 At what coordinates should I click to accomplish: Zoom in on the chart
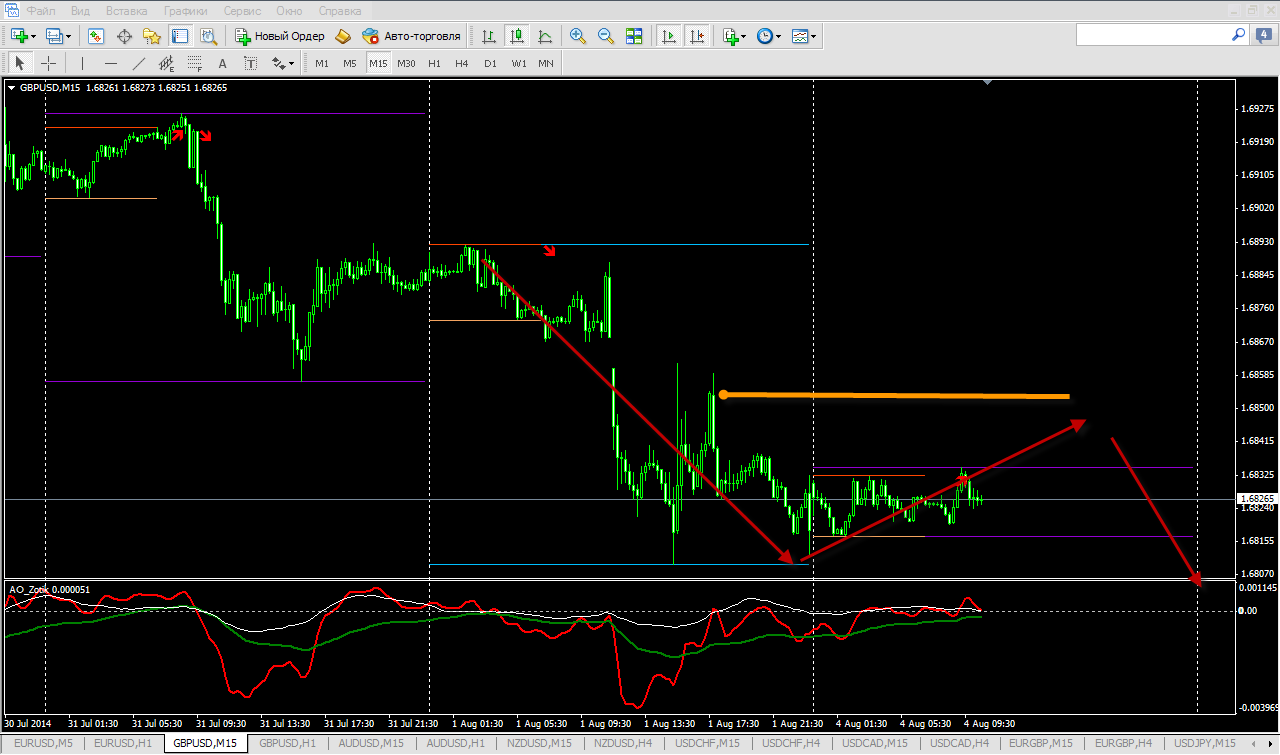pos(577,36)
